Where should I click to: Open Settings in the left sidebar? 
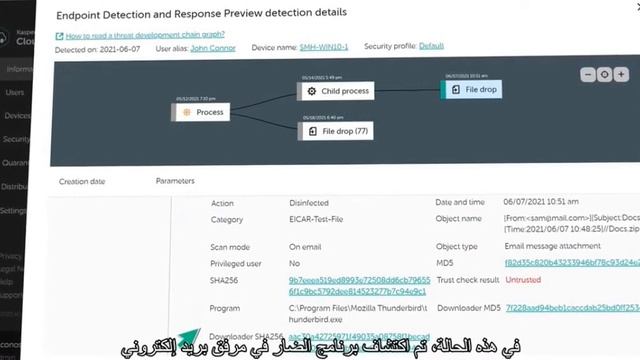click(x=12, y=211)
